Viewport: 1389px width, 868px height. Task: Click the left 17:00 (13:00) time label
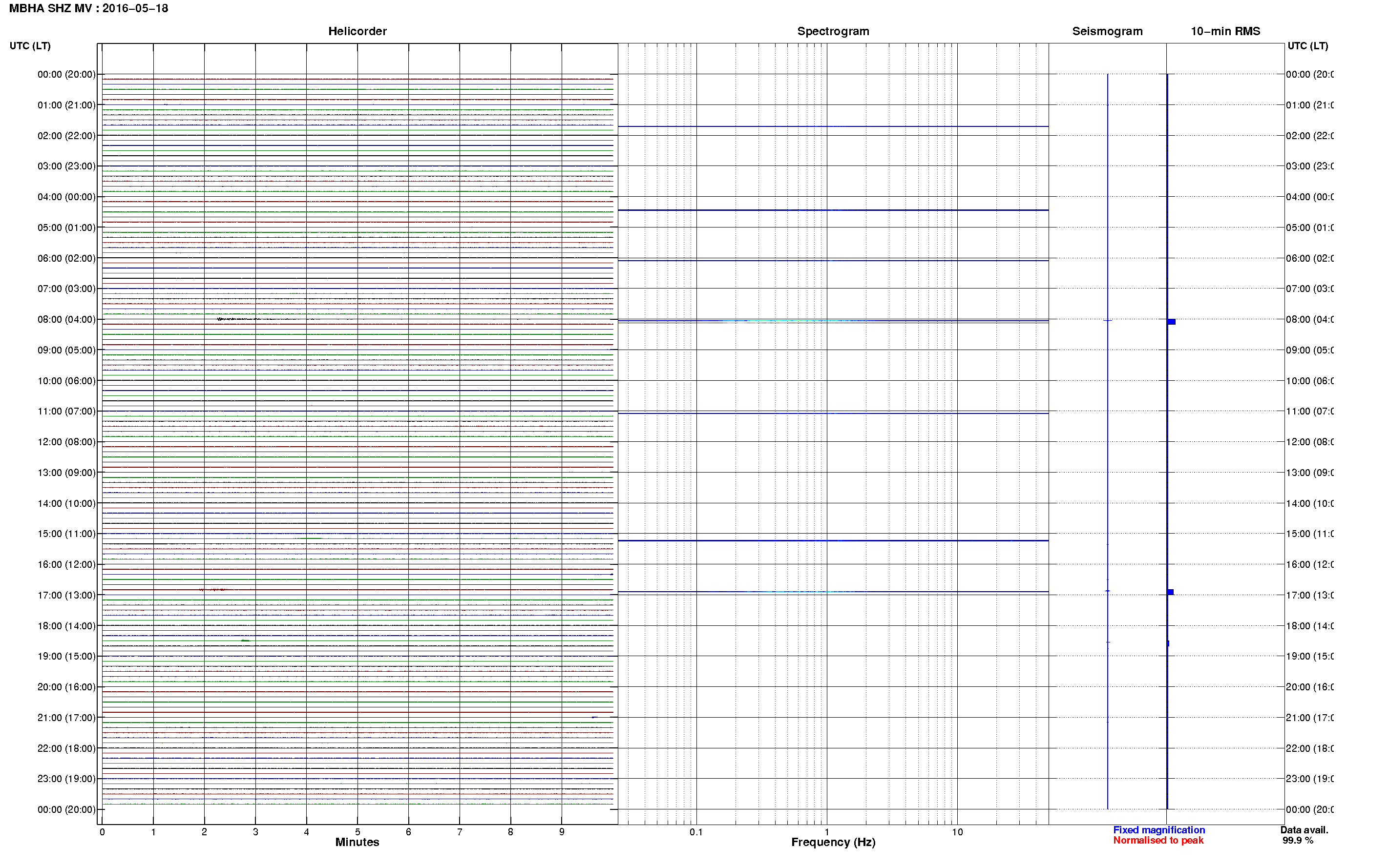pyautogui.click(x=66, y=595)
